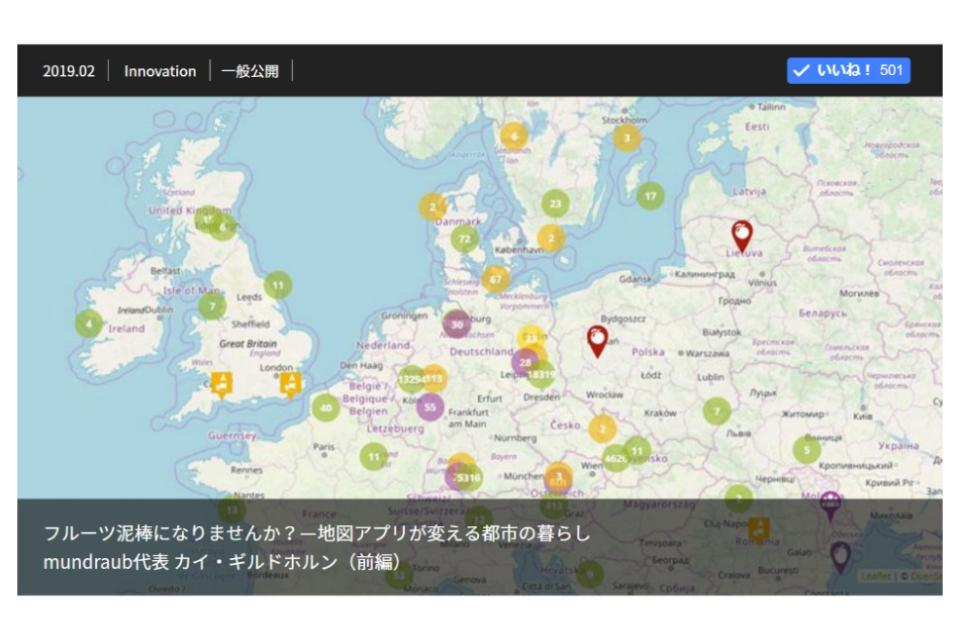960x639 pixels.
Task: Open the green cluster 5 in Ukraine
Action: coord(807,450)
